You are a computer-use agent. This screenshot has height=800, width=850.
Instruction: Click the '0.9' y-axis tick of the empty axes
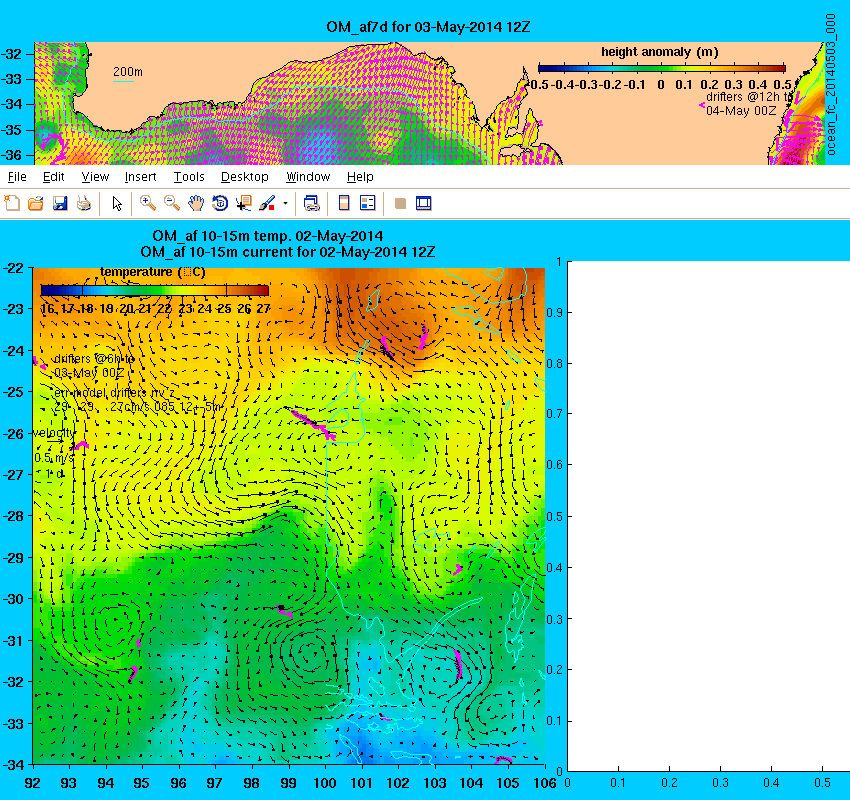pos(555,313)
